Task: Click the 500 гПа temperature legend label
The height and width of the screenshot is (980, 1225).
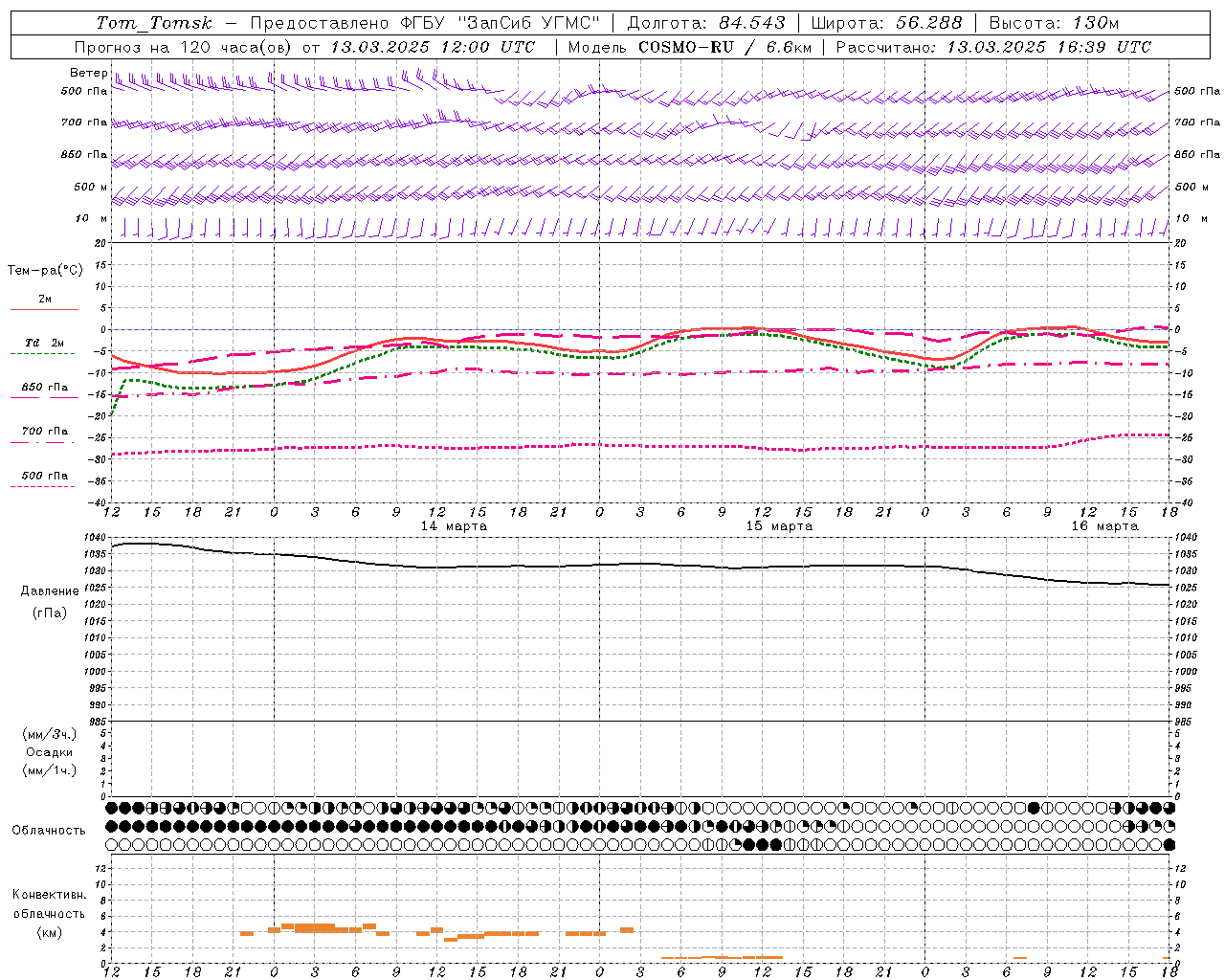Action: coord(45,476)
